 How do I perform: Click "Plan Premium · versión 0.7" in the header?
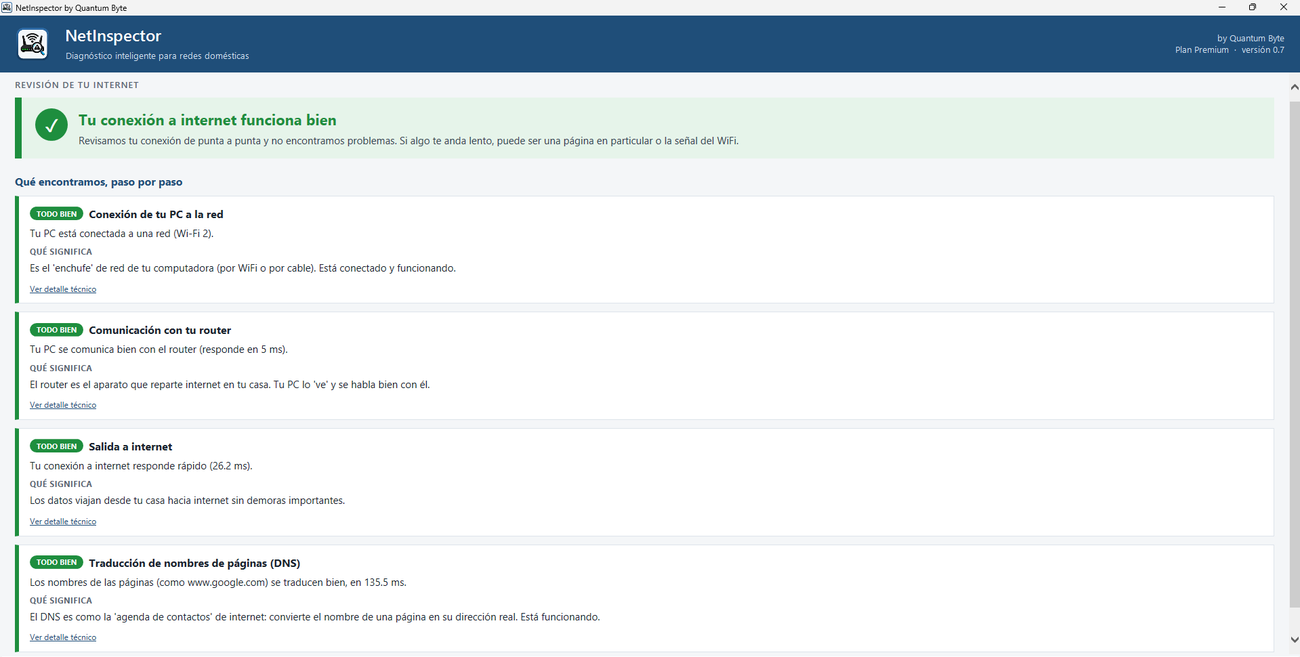click(x=1229, y=50)
